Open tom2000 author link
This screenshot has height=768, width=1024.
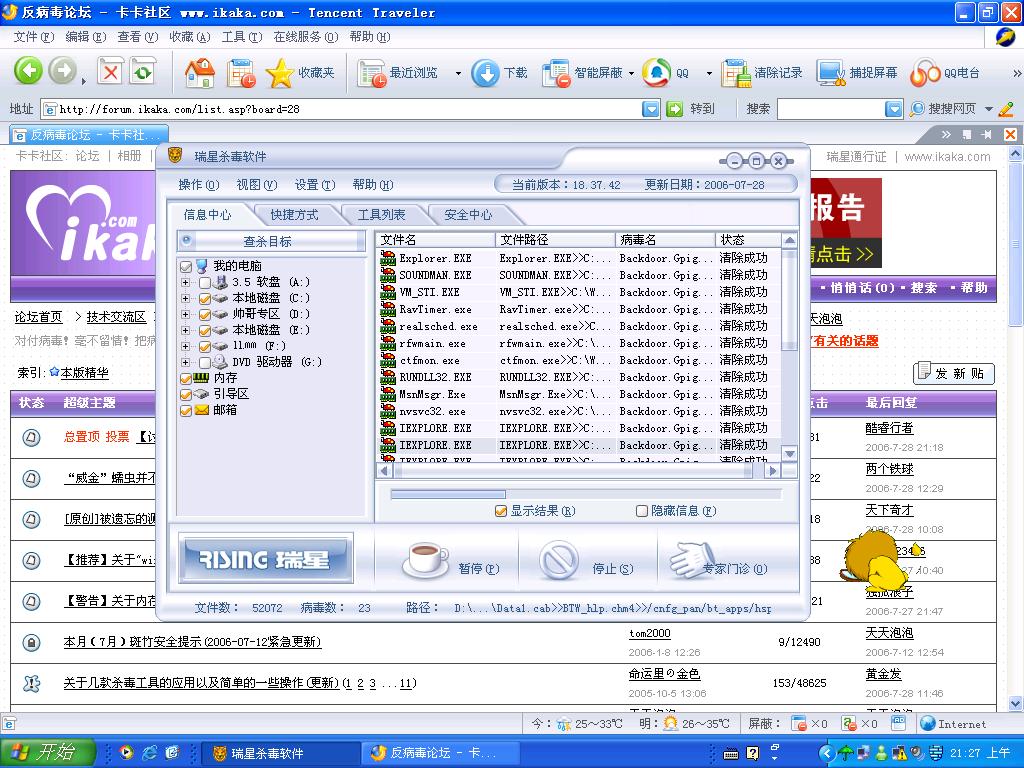[x=650, y=633]
